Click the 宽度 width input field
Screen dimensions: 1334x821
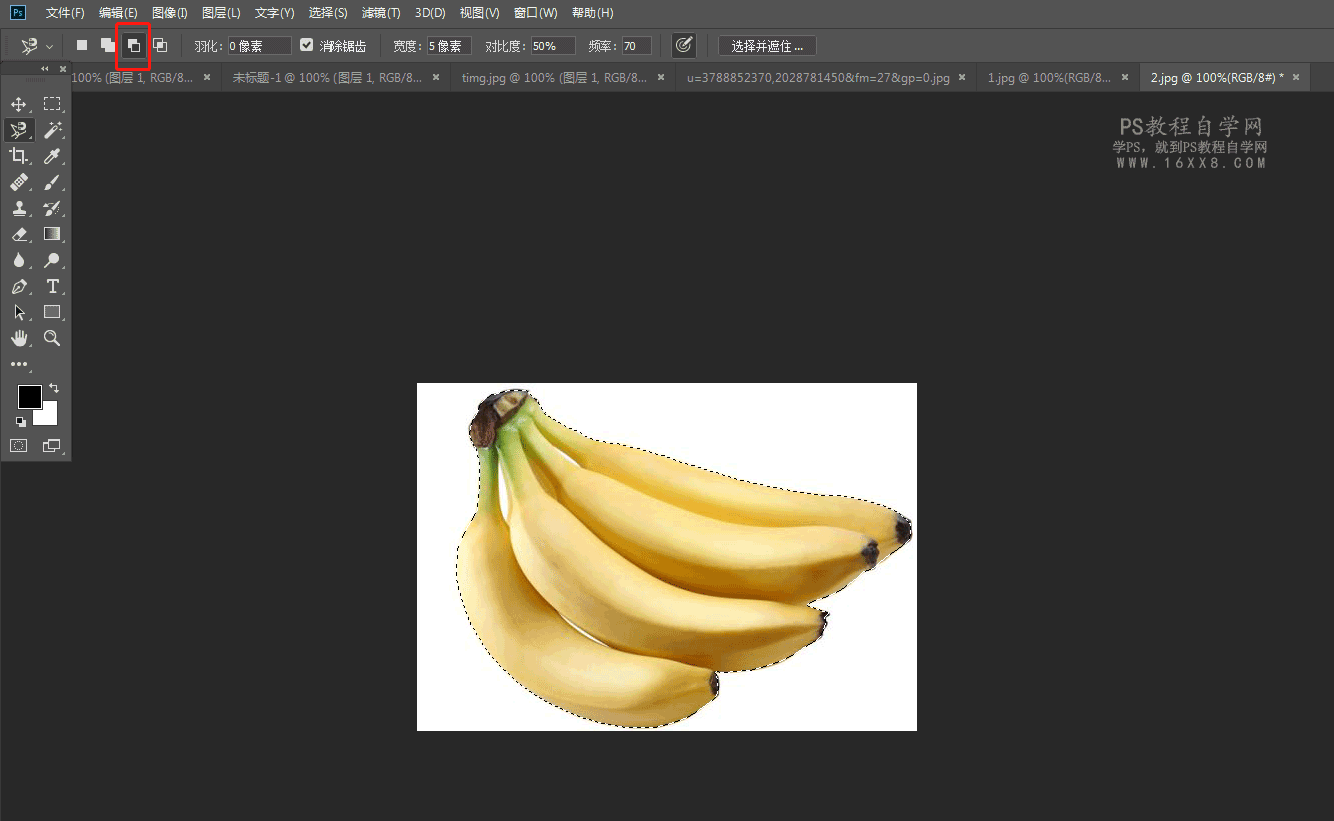coord(449,46)
